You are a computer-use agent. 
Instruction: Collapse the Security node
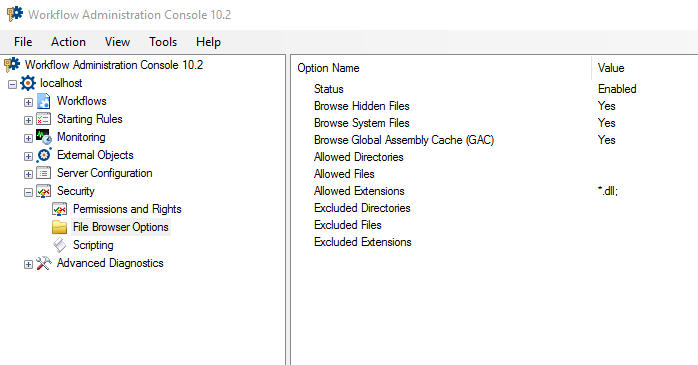point(28,192)
